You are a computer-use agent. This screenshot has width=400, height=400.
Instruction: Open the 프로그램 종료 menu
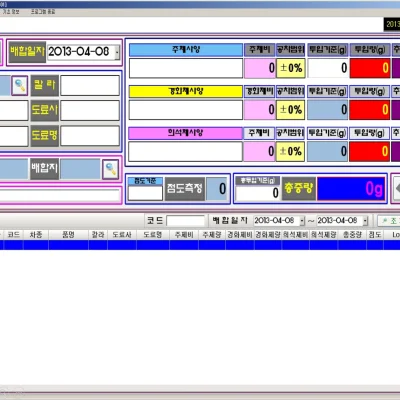point(43,12)
